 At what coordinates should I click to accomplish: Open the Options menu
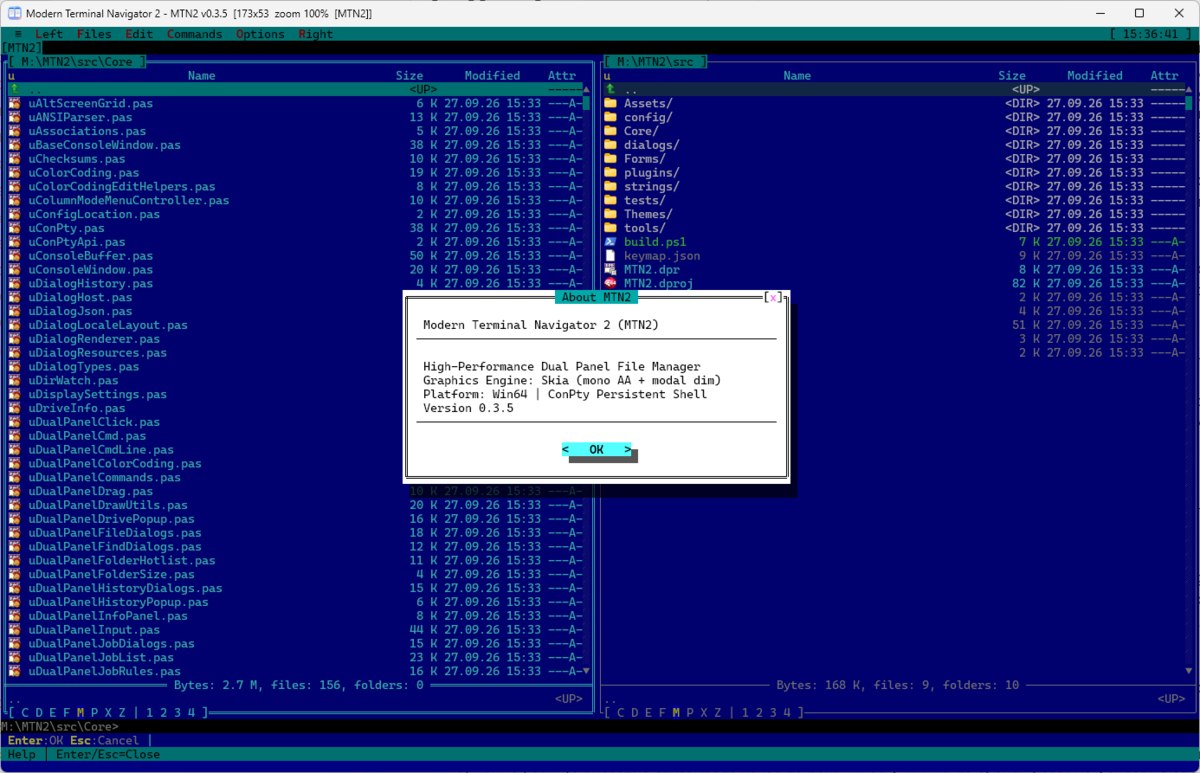coord(260,34)
